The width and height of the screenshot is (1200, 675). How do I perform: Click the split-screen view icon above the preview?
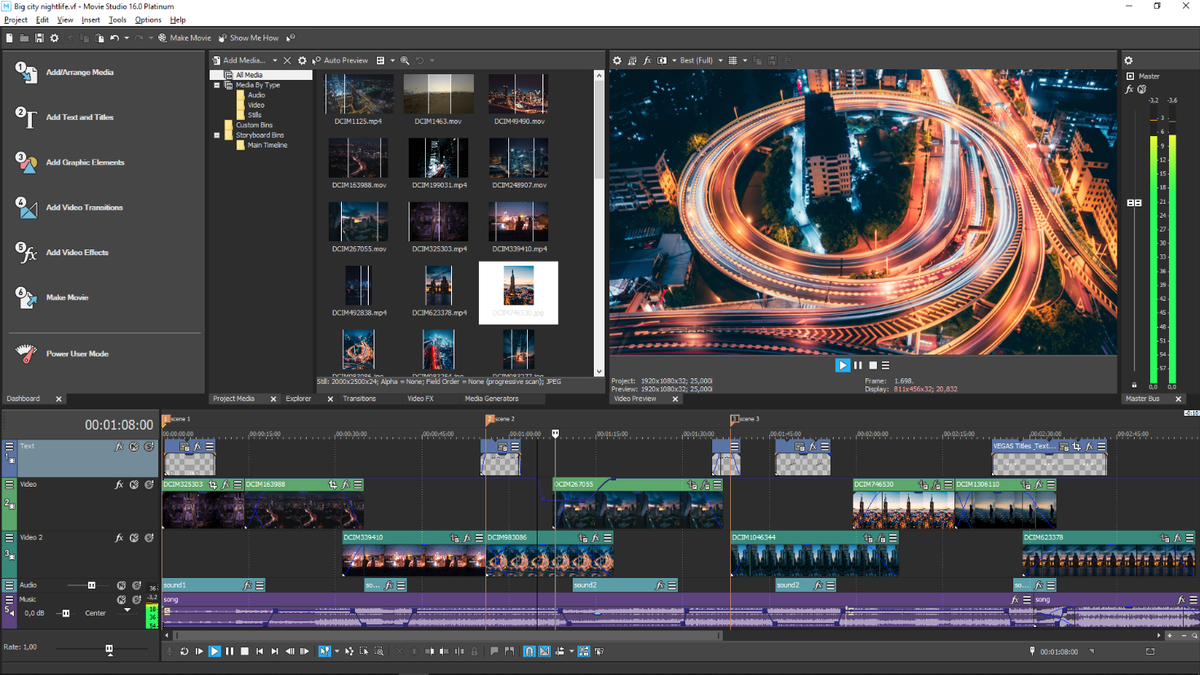click(x=662, y=60)
